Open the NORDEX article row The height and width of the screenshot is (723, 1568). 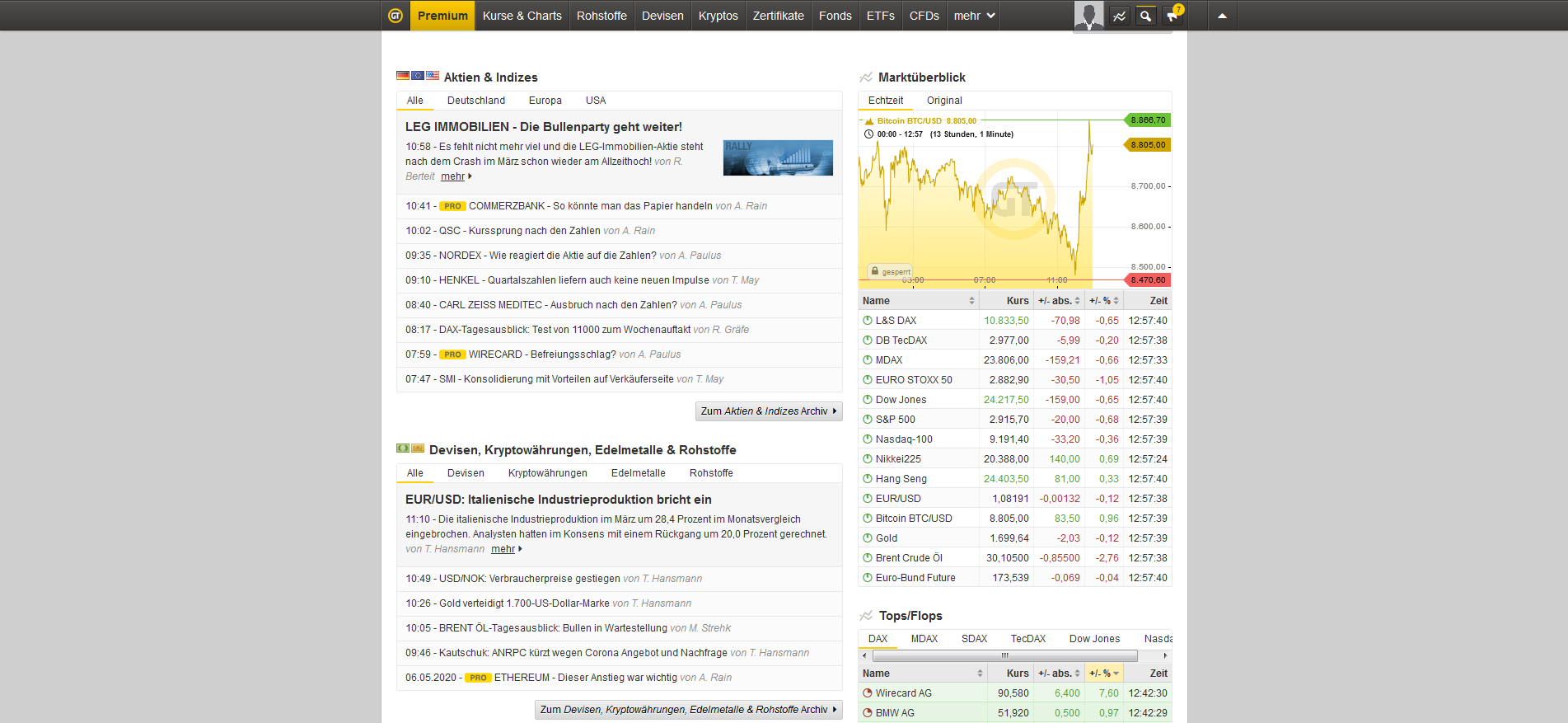tap(620, 256)
